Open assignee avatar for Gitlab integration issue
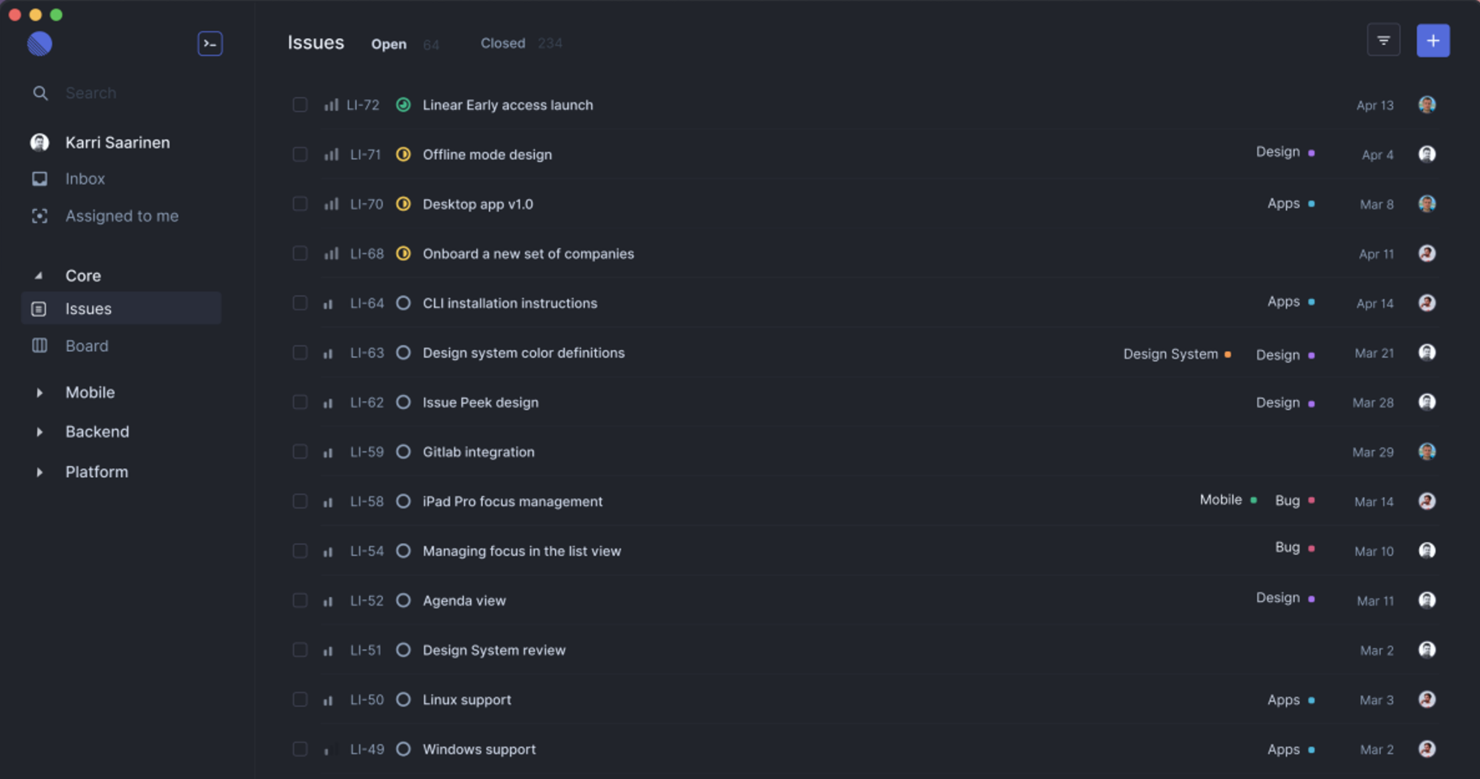 1427,451
